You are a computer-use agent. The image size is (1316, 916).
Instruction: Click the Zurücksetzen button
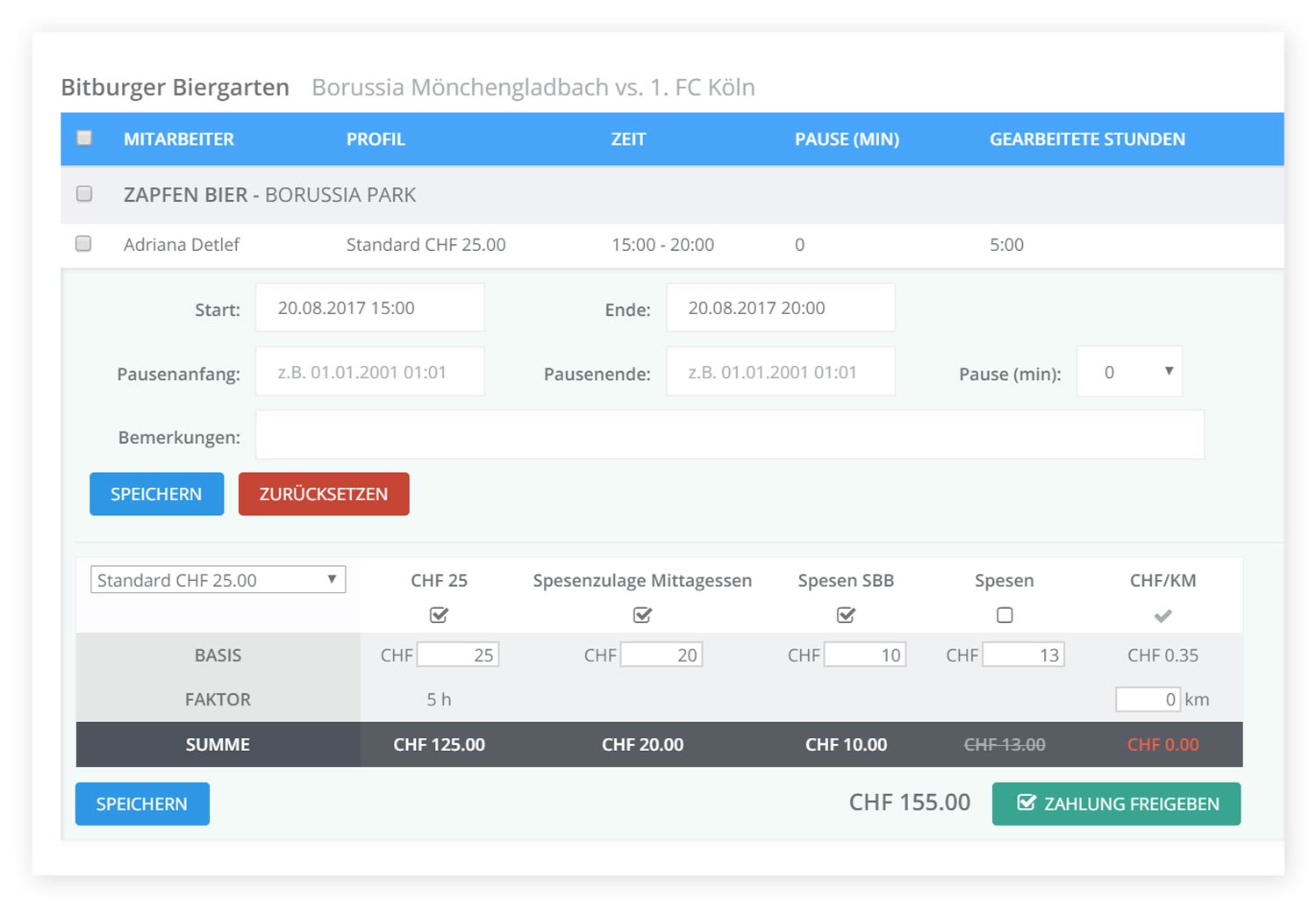pyautogui.click(x=324, y=494)
